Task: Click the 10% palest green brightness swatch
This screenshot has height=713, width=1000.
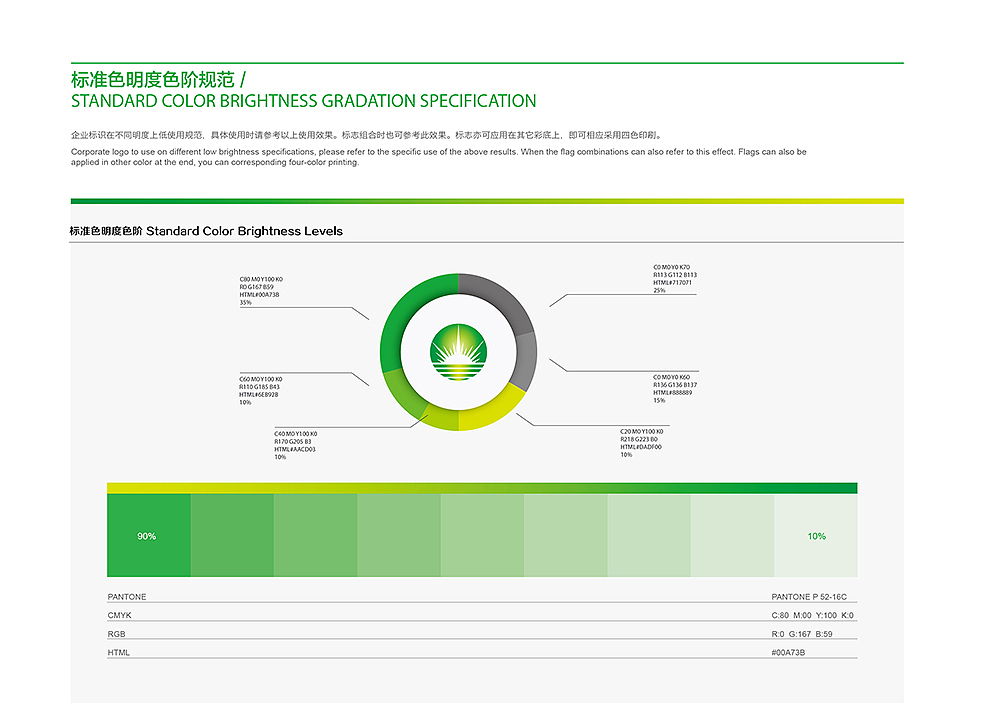Action: [816, 535]
